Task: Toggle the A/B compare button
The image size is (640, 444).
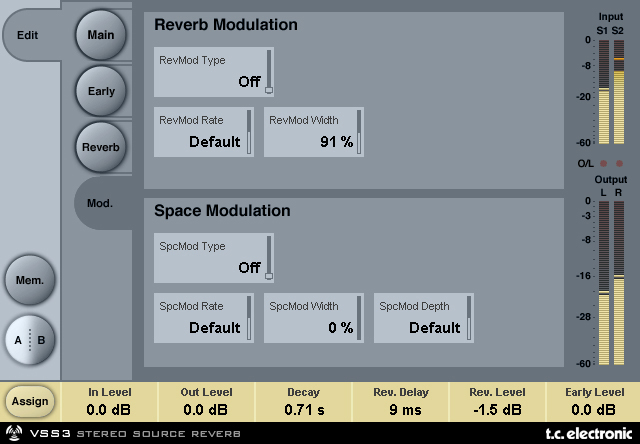Action: [x=29, y=340]
